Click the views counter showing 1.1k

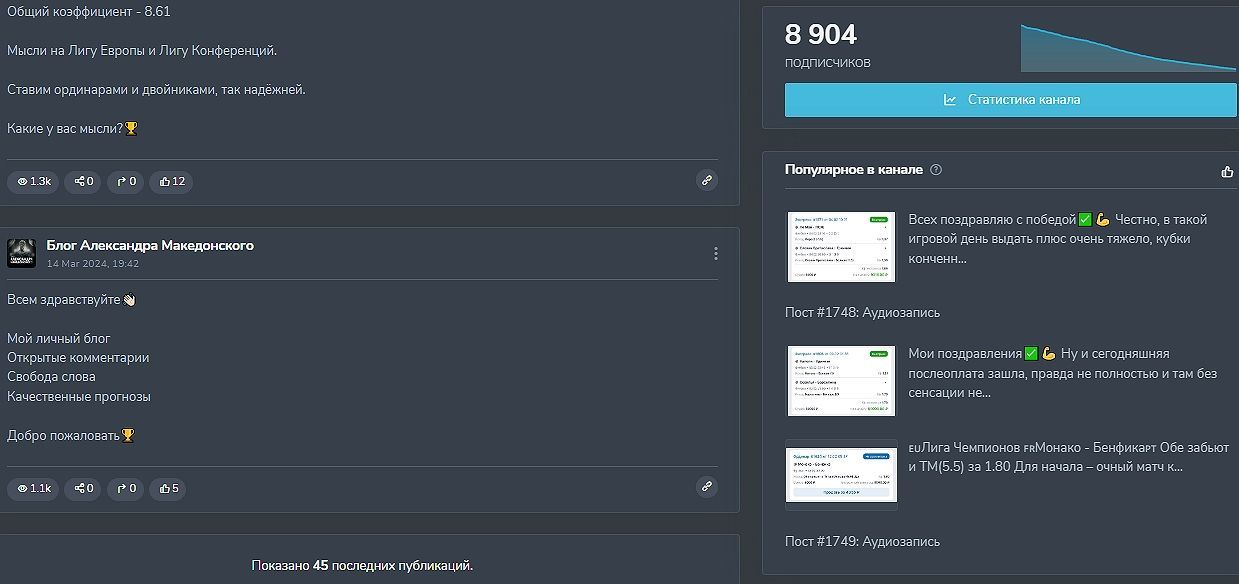point(33,488)
